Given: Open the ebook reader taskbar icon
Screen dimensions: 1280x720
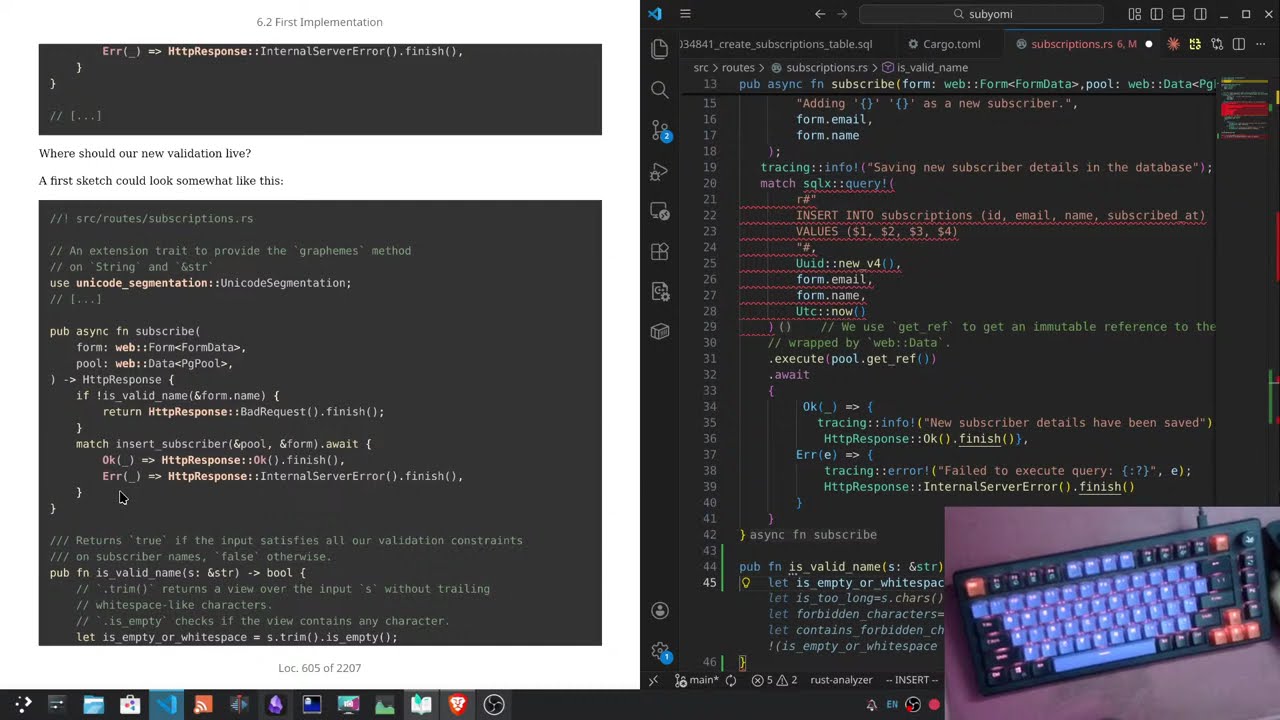Looking at the screenshot, I should click(x=421, y=705).
